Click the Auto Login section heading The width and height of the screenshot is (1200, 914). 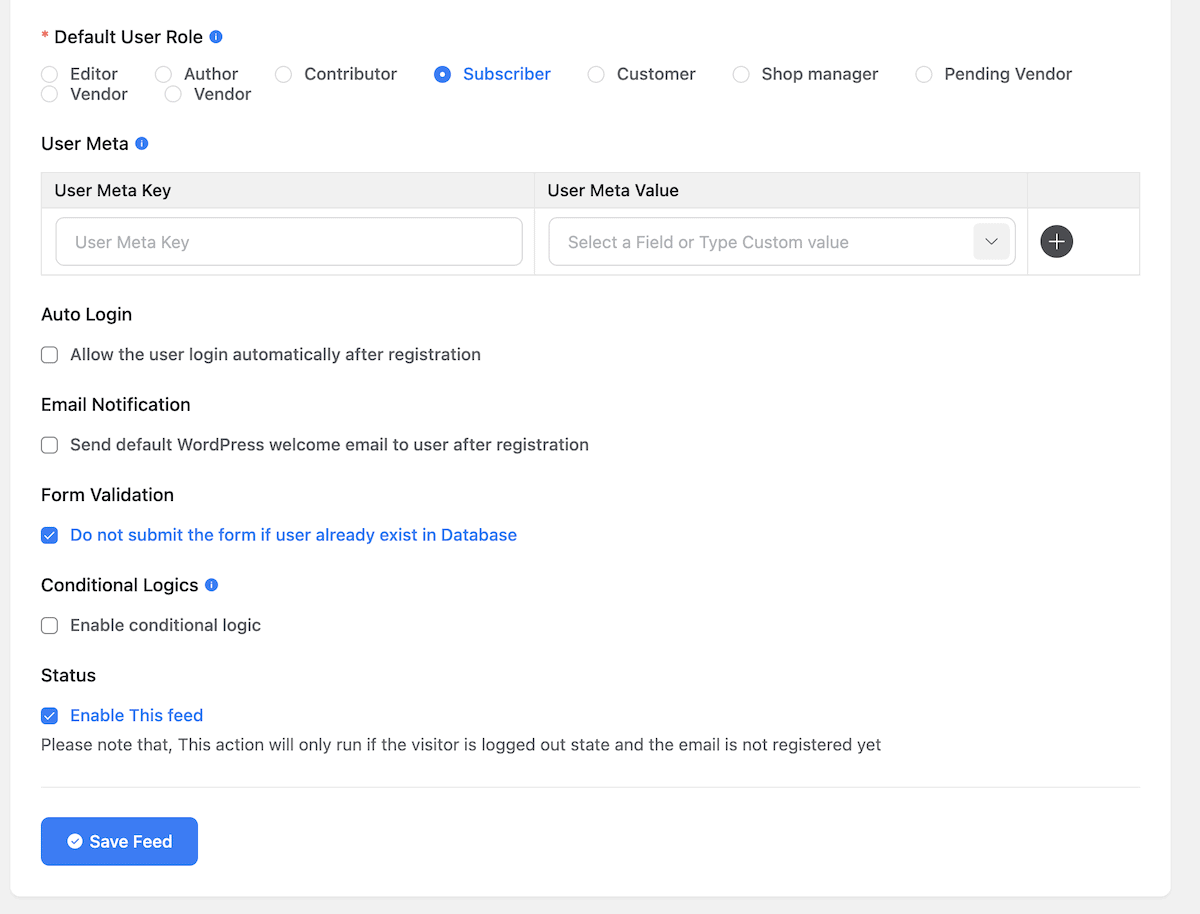point(87,314)
